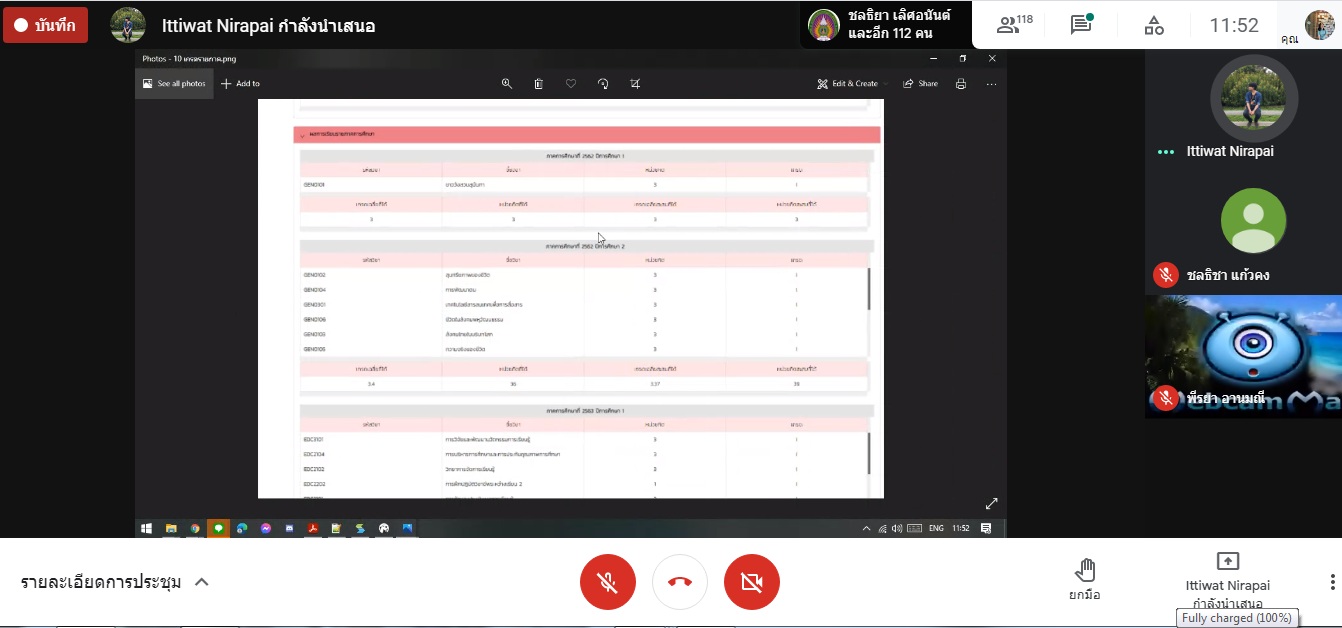Toggle the disabled camera button

(x=752, y=582)
